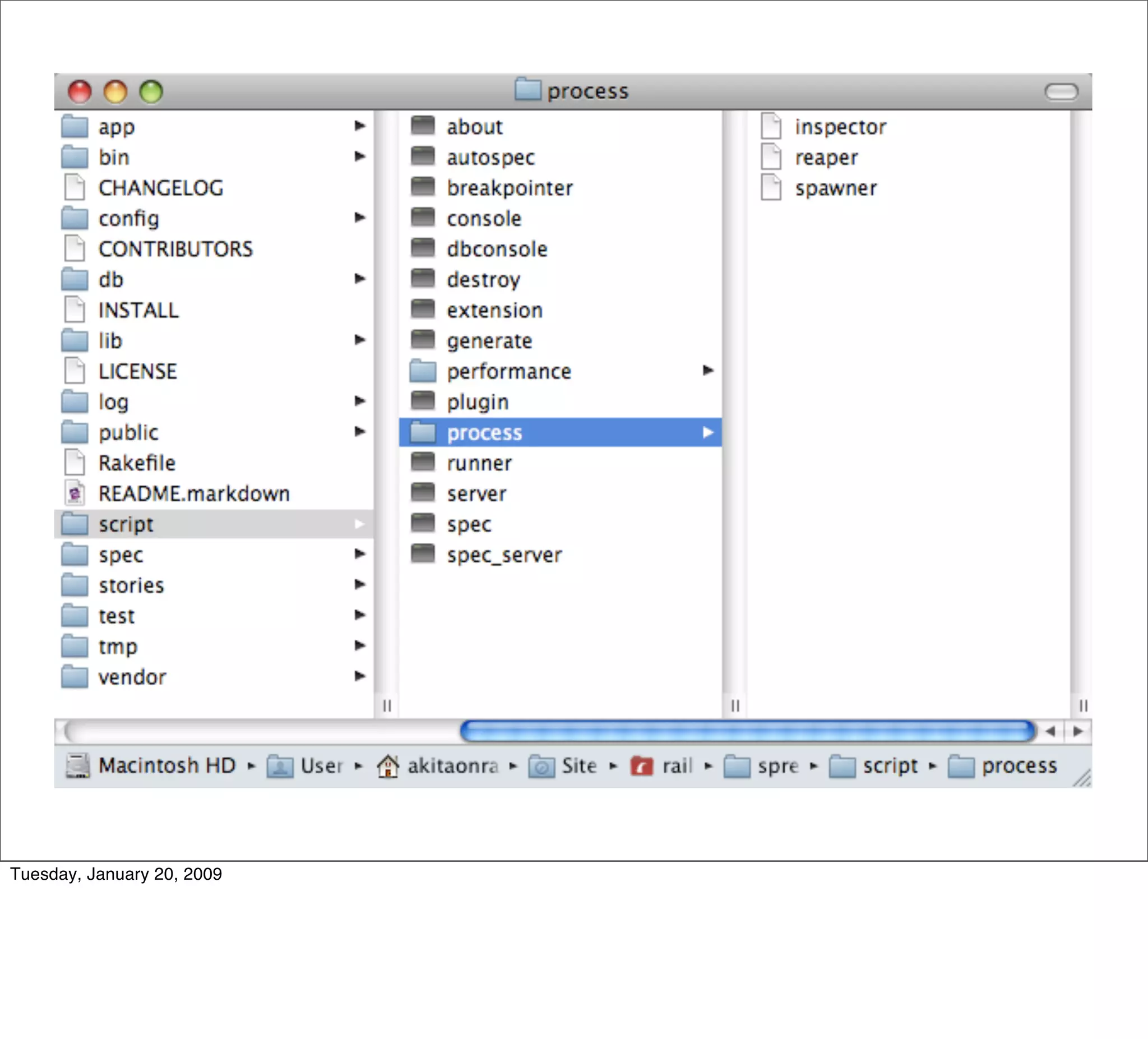Open the CHANGELOG file entry
The width and height of the screenshot is (1148, 1039).
(x=160, y=188)
